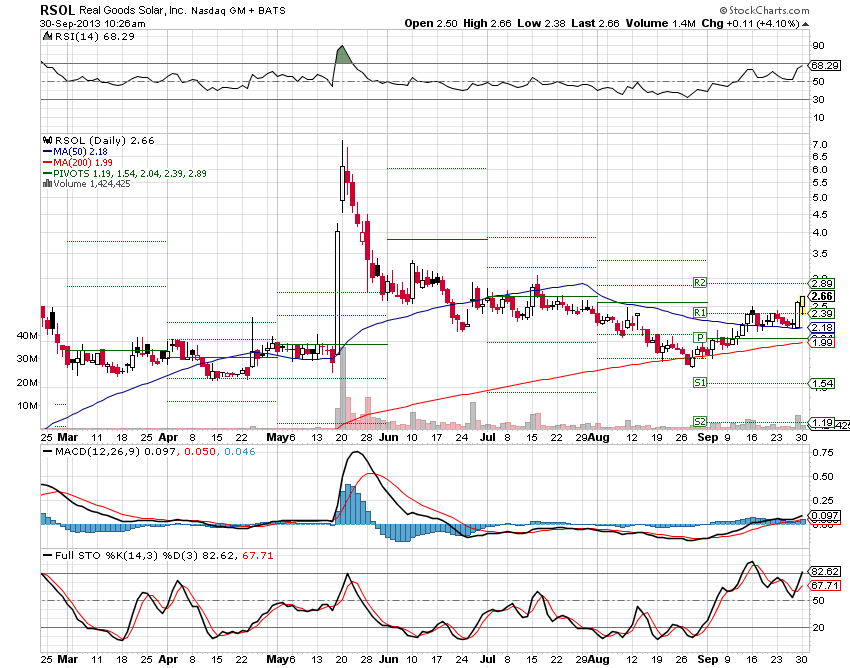Click the up-triangle icon after Chg percentage
The width and height of the screenshot is (850, 668).
[806, 24]
